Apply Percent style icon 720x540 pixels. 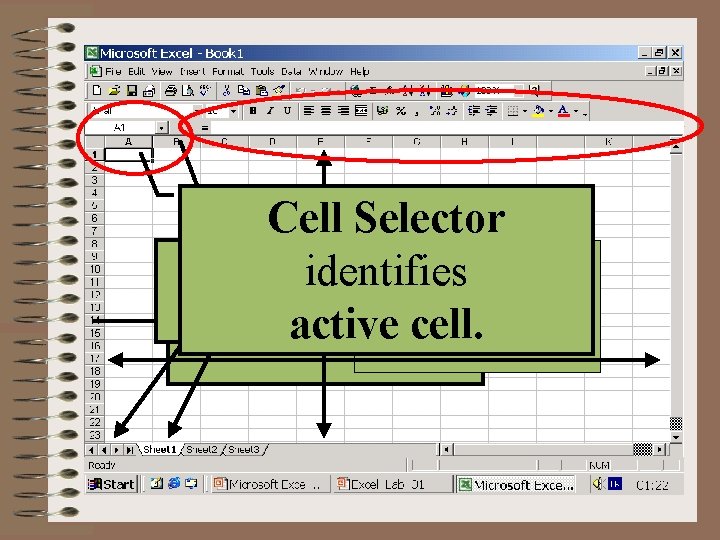(401, 111)
